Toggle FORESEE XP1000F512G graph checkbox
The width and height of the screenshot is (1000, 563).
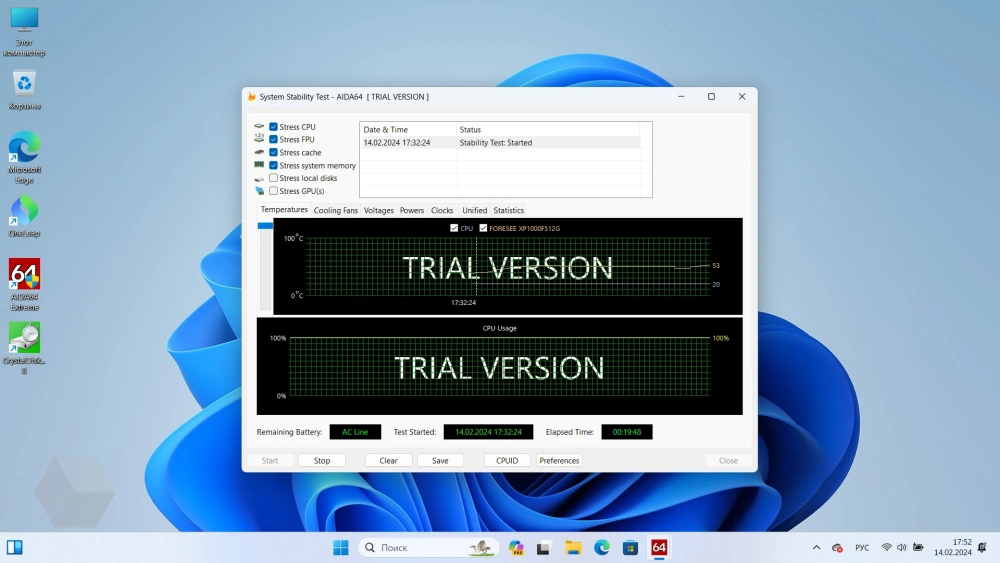click(484, 228)
